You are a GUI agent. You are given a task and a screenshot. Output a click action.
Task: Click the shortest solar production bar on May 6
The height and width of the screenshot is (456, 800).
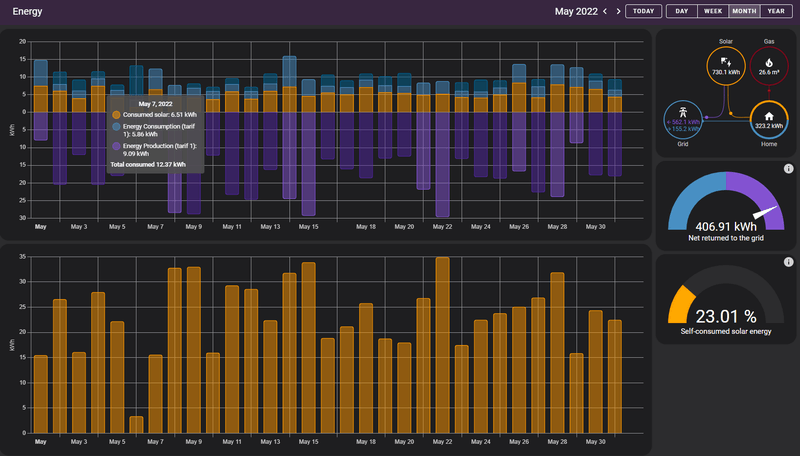pos(136,425)
